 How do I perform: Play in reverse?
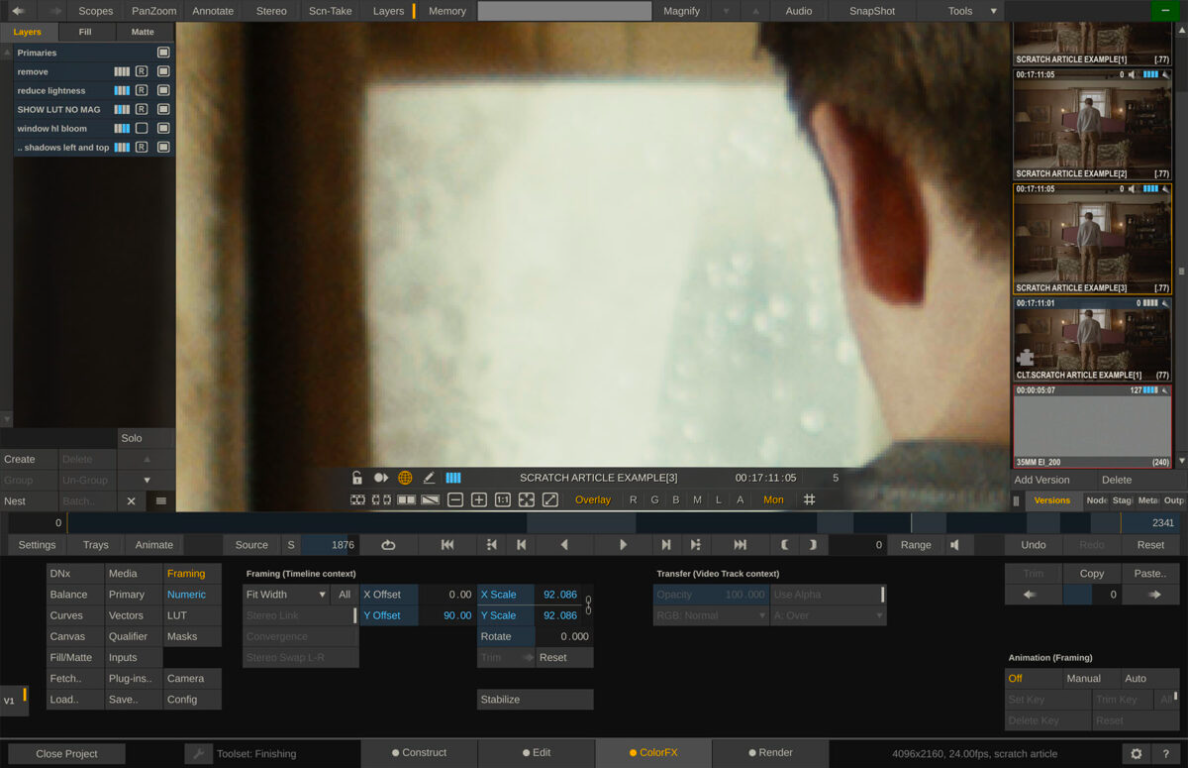[x=564, y=545]
